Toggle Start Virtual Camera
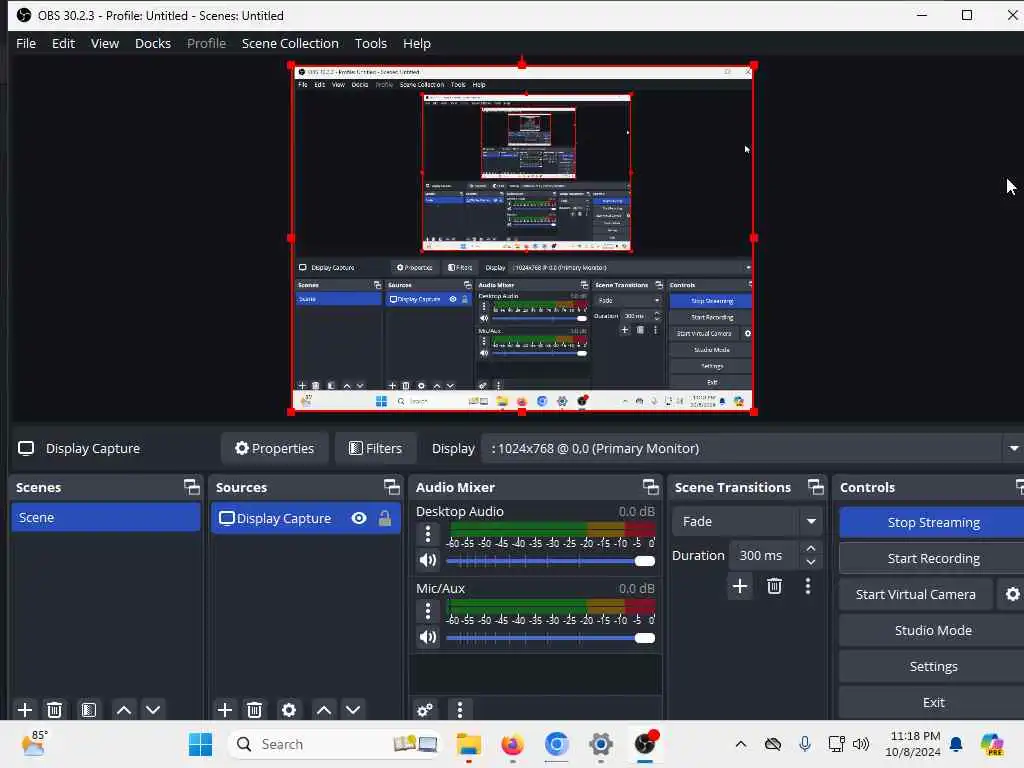 point(916,595)
